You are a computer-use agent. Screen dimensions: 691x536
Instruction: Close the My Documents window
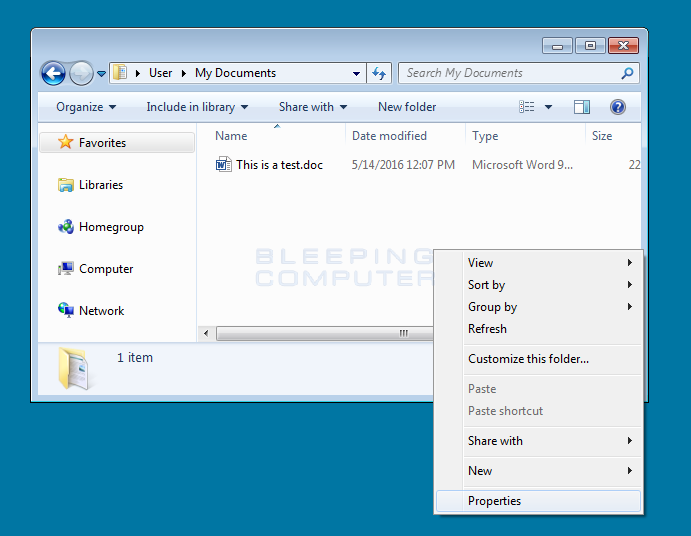(623, 45)
